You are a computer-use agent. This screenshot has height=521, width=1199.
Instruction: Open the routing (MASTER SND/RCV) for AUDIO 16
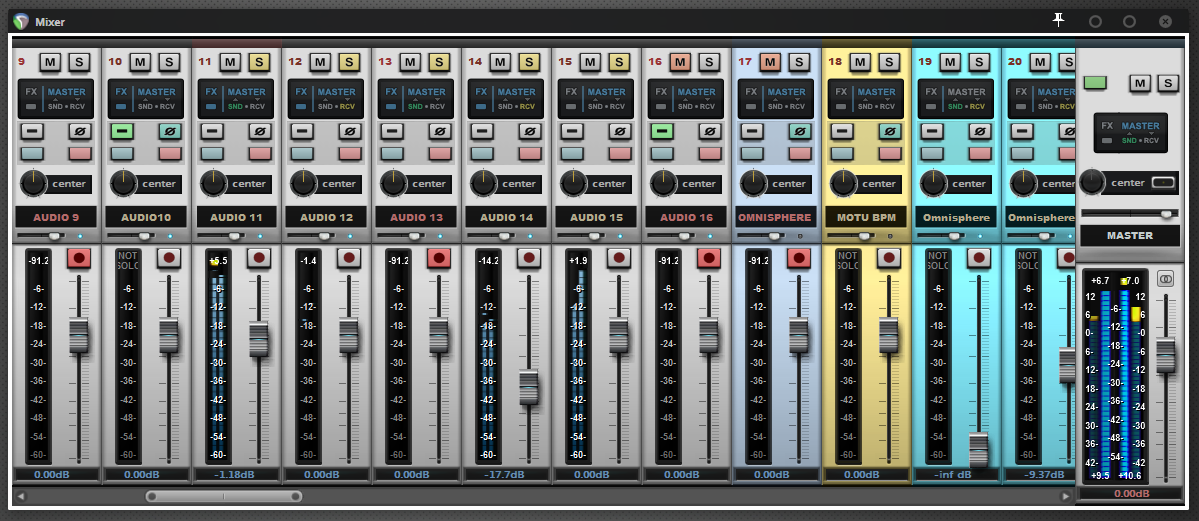[x=696, y=98]
